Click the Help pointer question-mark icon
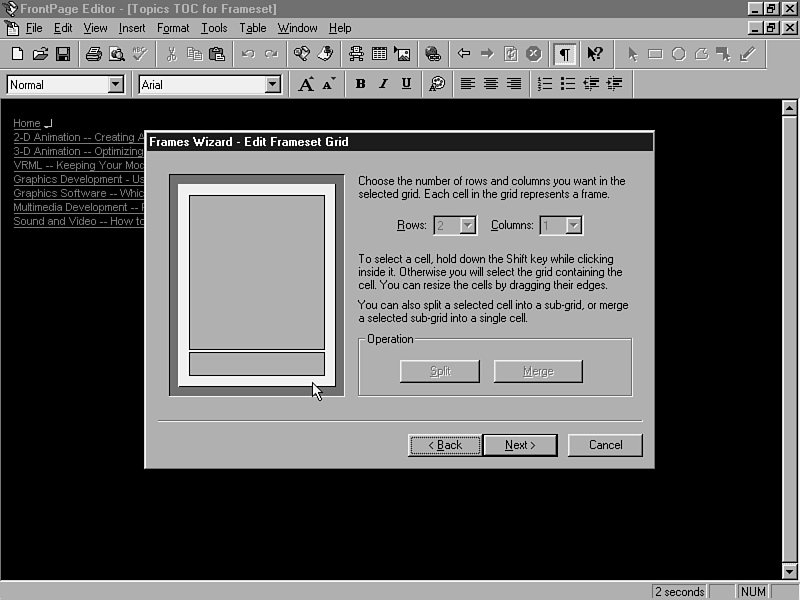800x600 pixels. [x=595, y=54]
